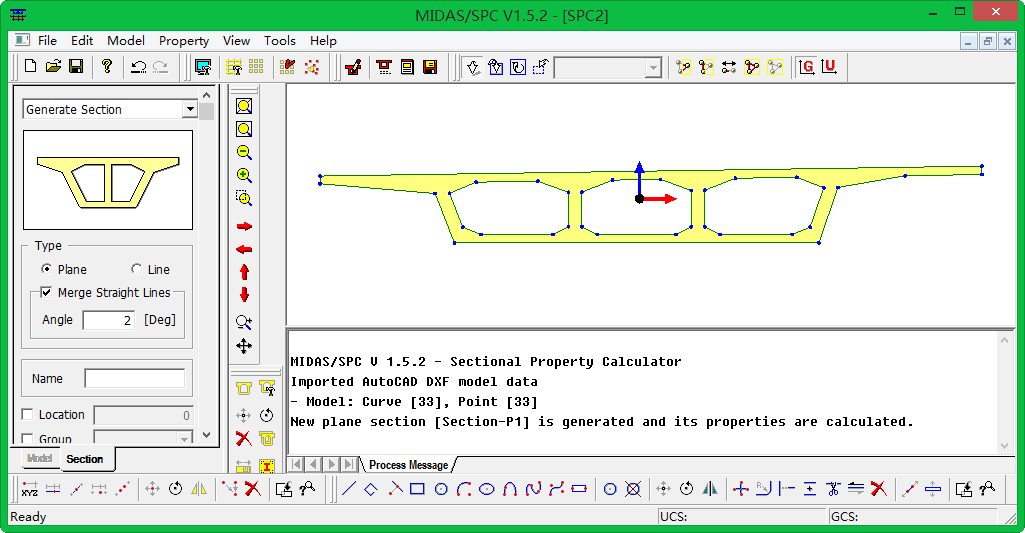Click into the Angle input field

(109, 320)
